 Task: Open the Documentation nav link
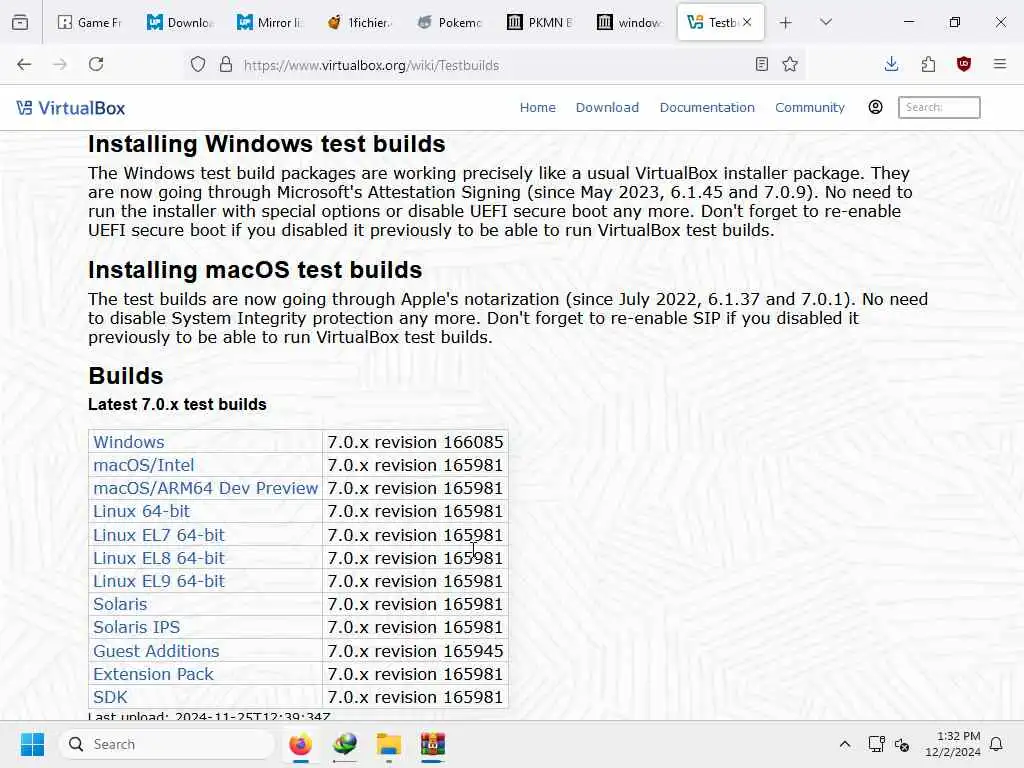[x=707, y=107]
